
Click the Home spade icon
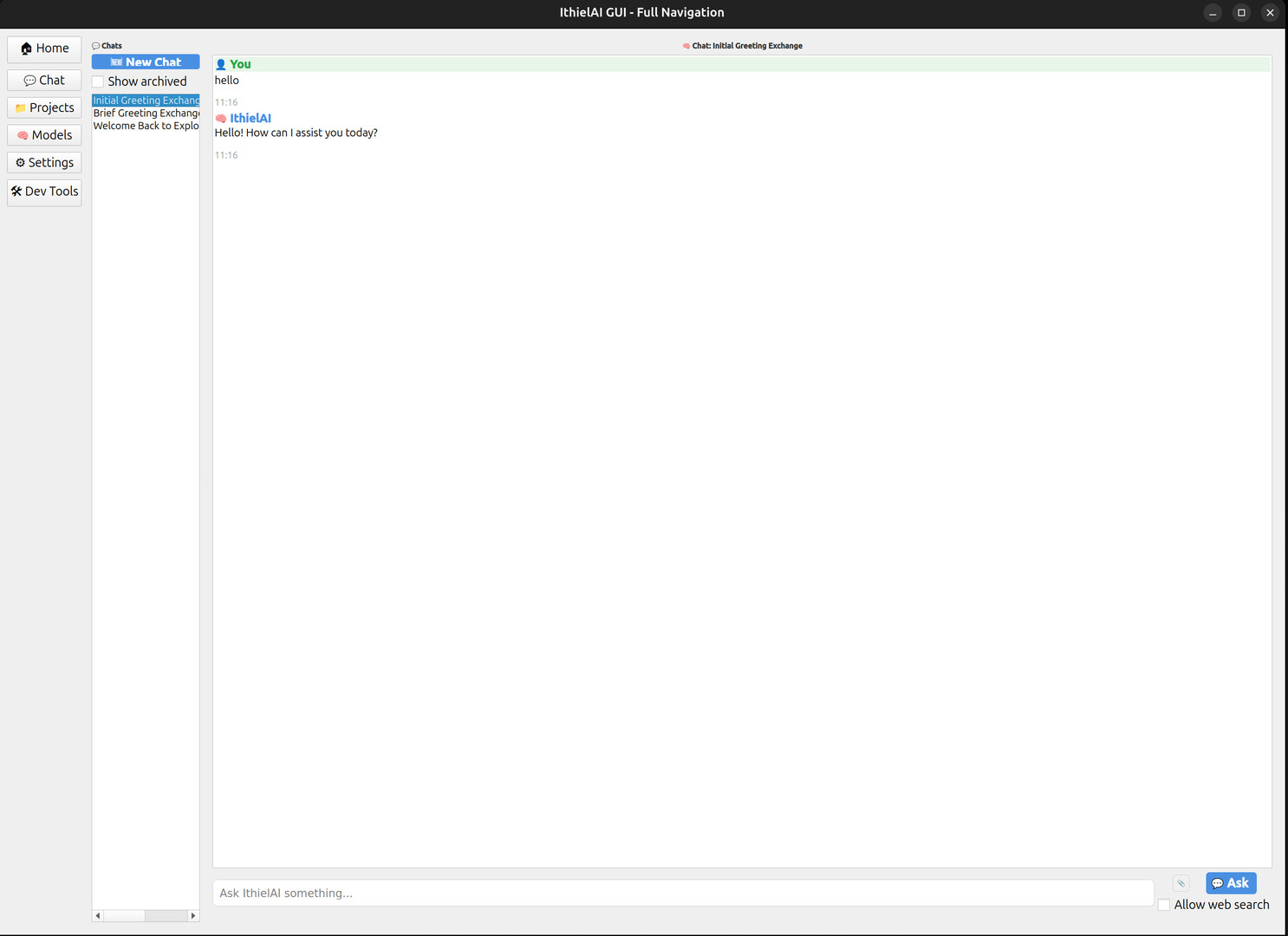[25, 49]
